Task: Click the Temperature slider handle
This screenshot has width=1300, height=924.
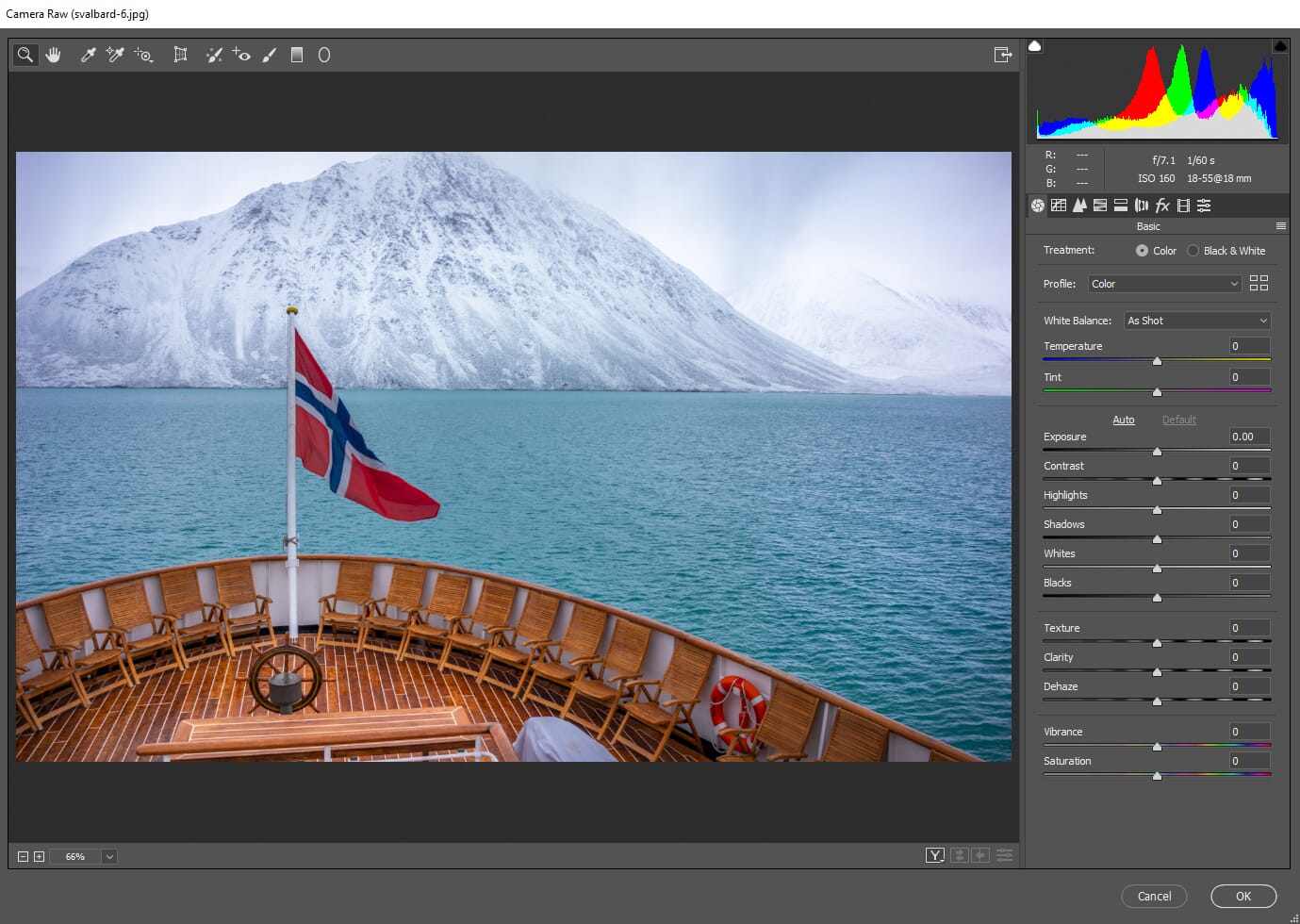Action: tap(1157, 361)
